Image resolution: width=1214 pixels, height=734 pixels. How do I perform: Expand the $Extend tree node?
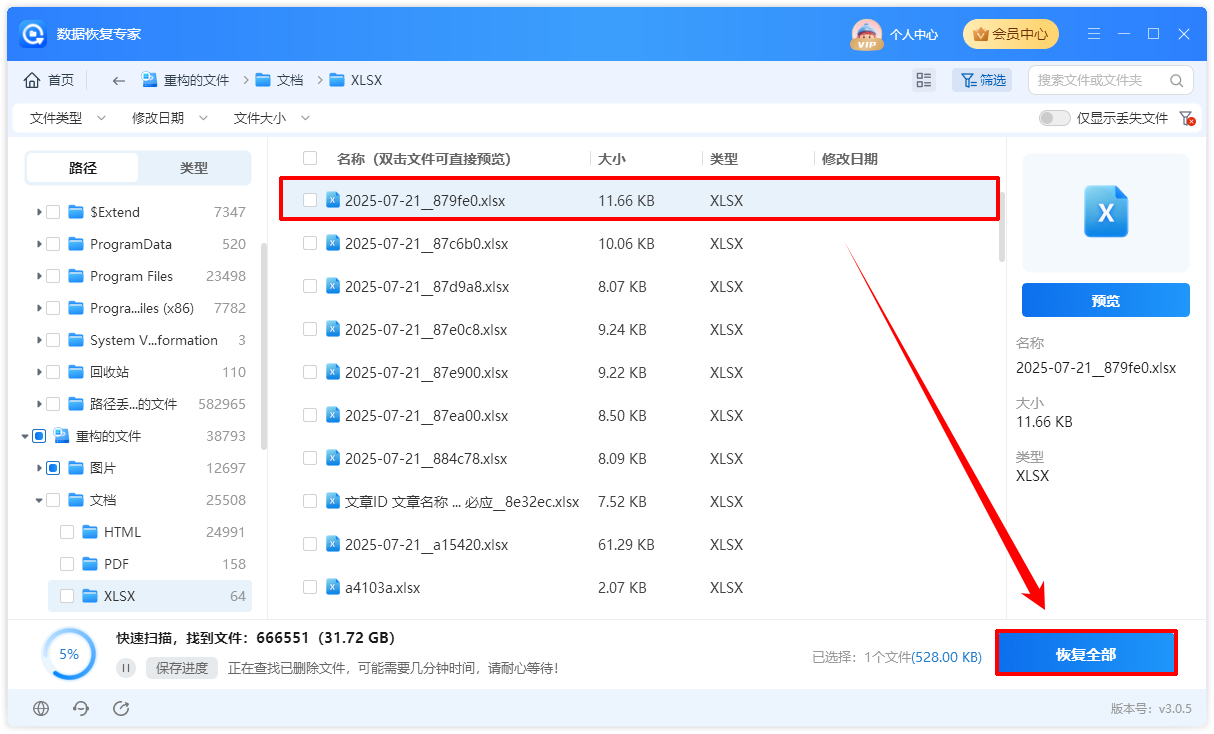point(39,212)
